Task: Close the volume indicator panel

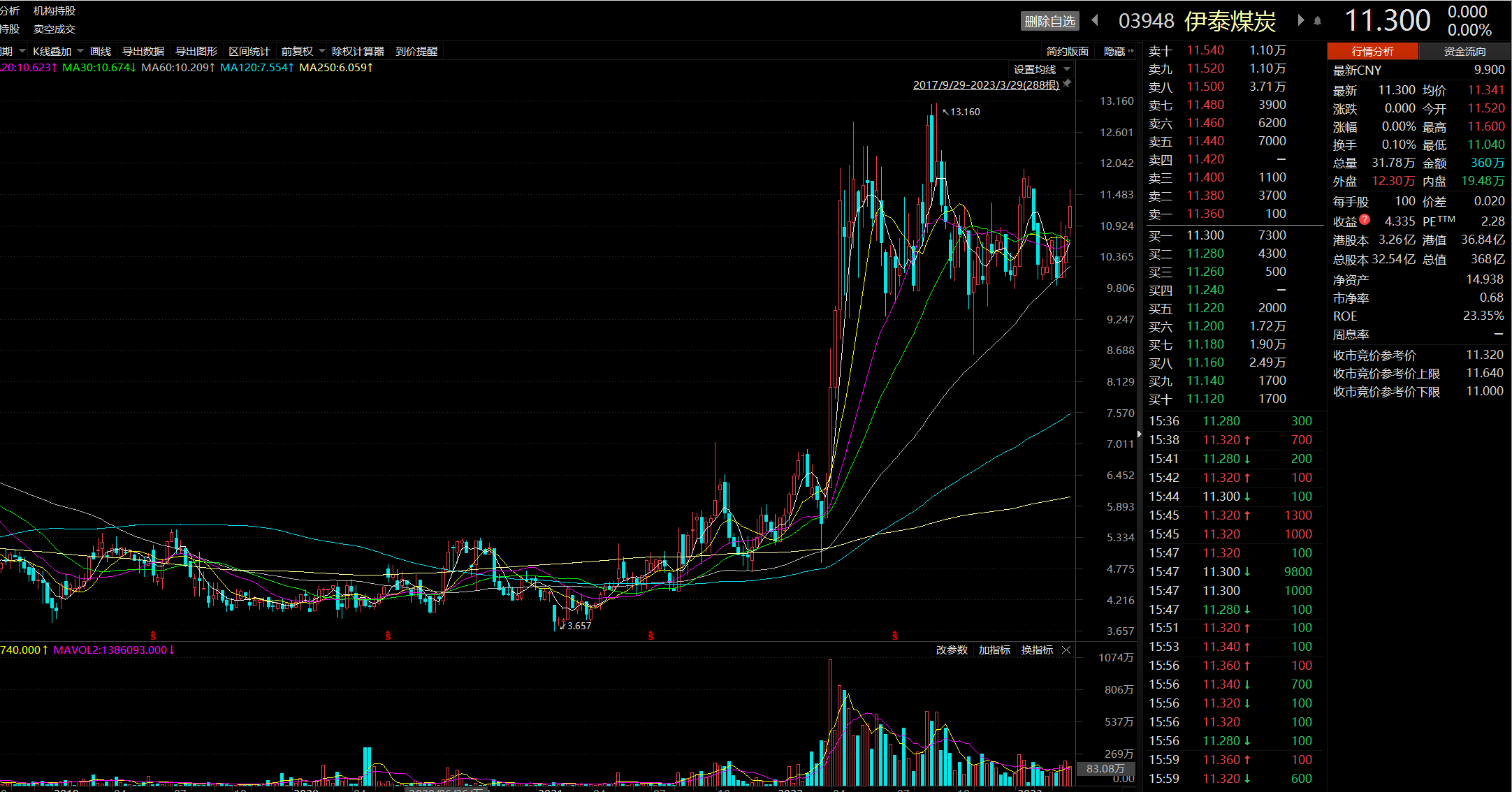Action: point(1066,650)
